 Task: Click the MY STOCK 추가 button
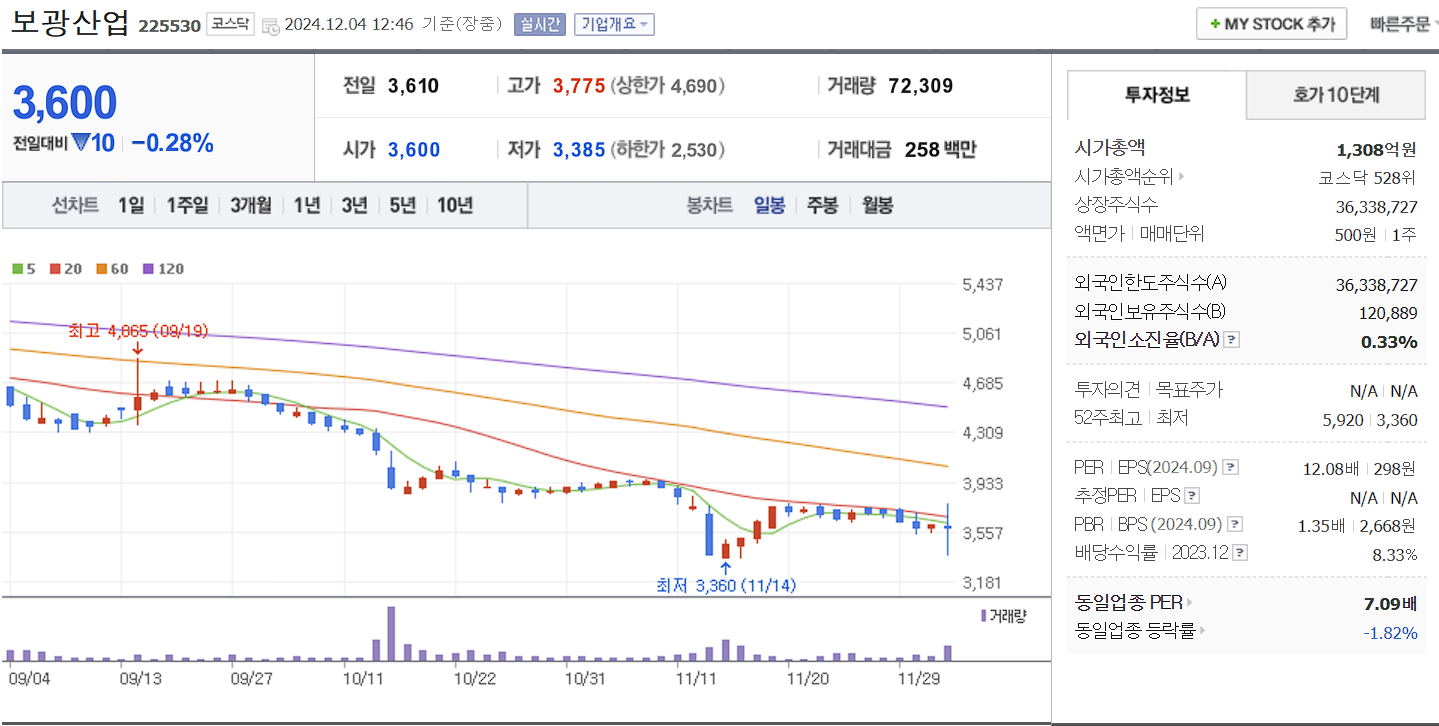(x=1270, y=23)
